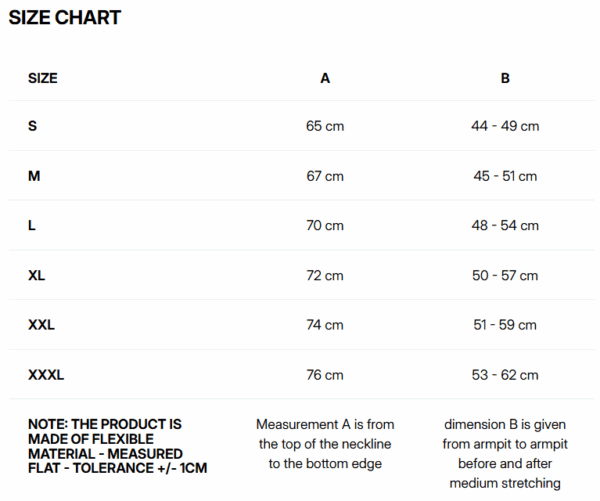Click the SIZE CHART heading
The image size is (600, 501).
coord(65,17)
